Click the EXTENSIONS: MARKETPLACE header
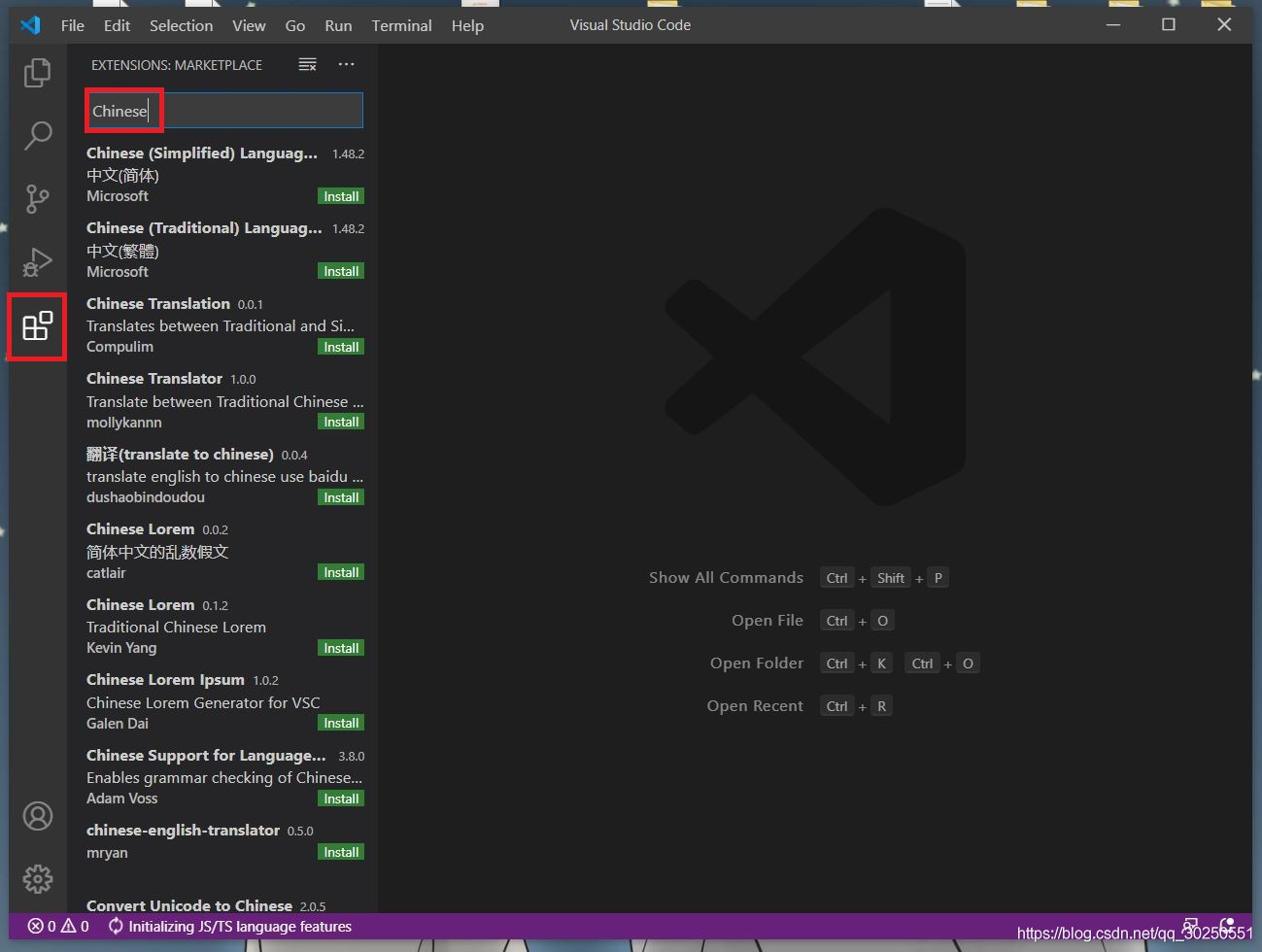Viewport: 1262px width, 952px height. (177, 65)
